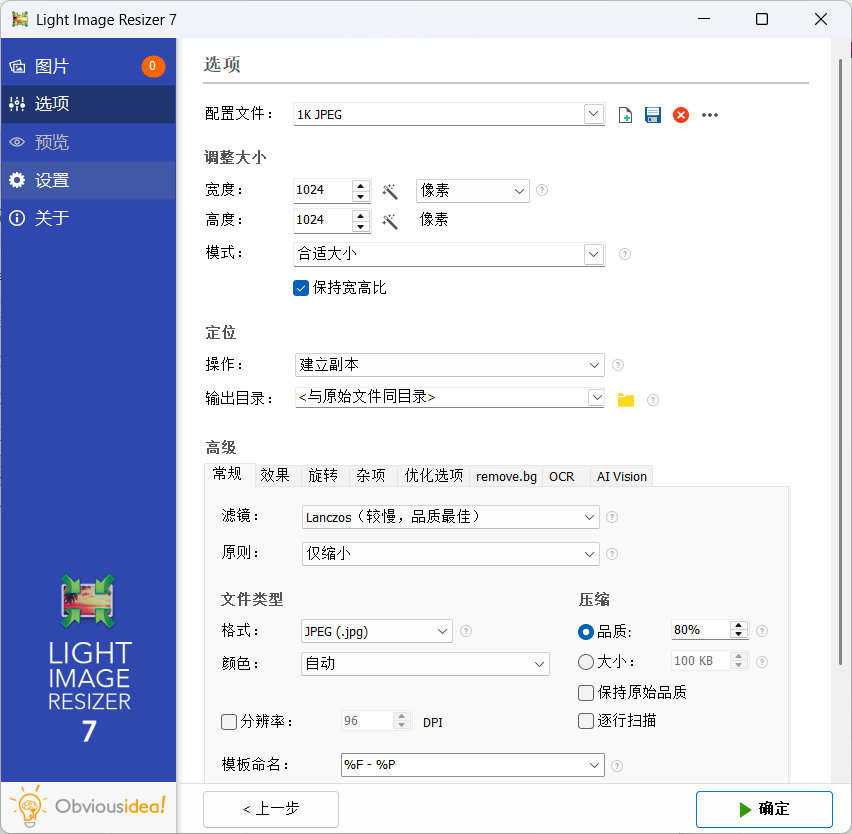Switch to the AI Vision tab
The width and height of the screenshot is (852, 834).
[622, 476]
